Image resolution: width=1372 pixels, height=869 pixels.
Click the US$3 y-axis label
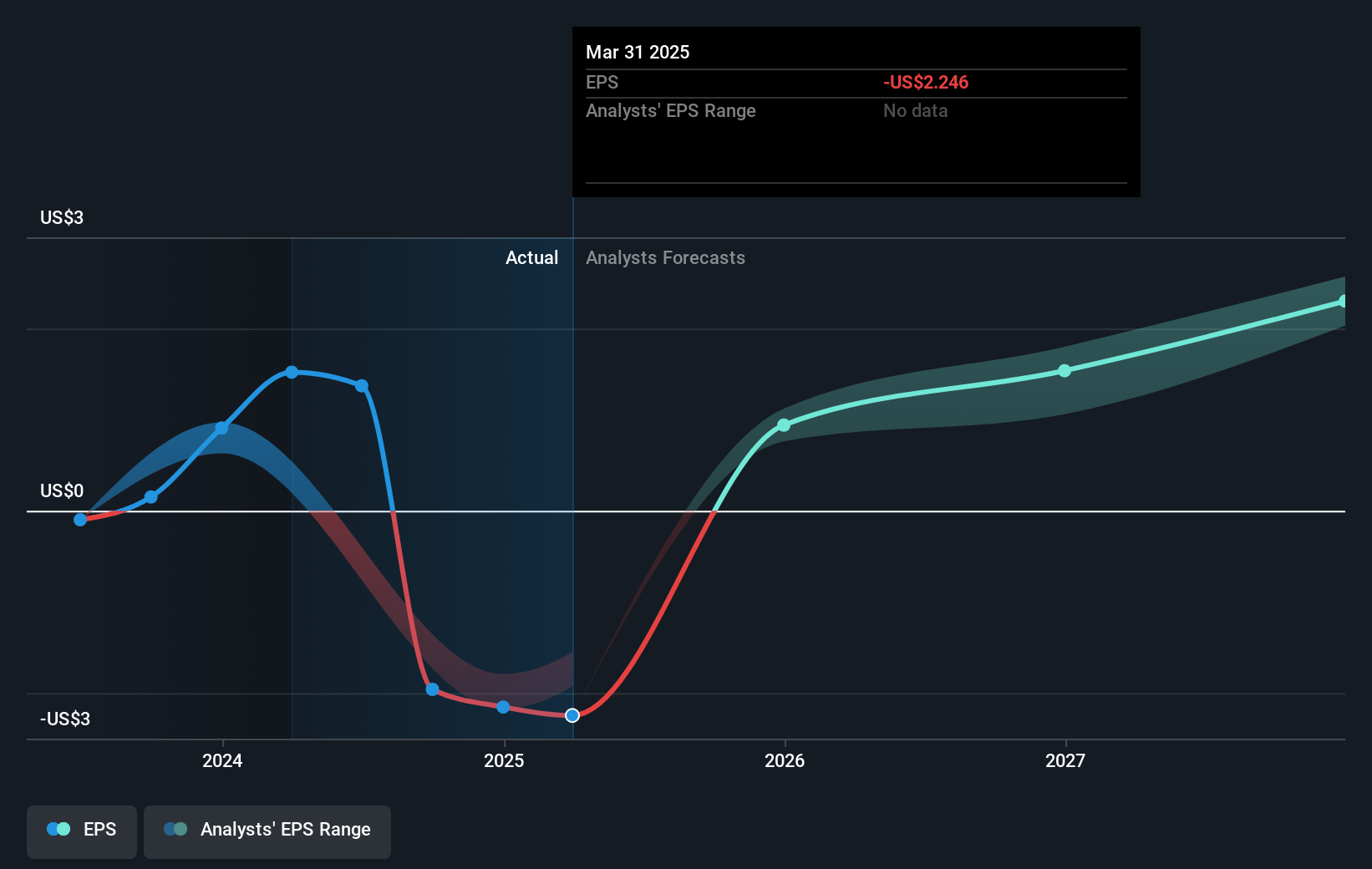pyautogui.click(x=62, y=217)
